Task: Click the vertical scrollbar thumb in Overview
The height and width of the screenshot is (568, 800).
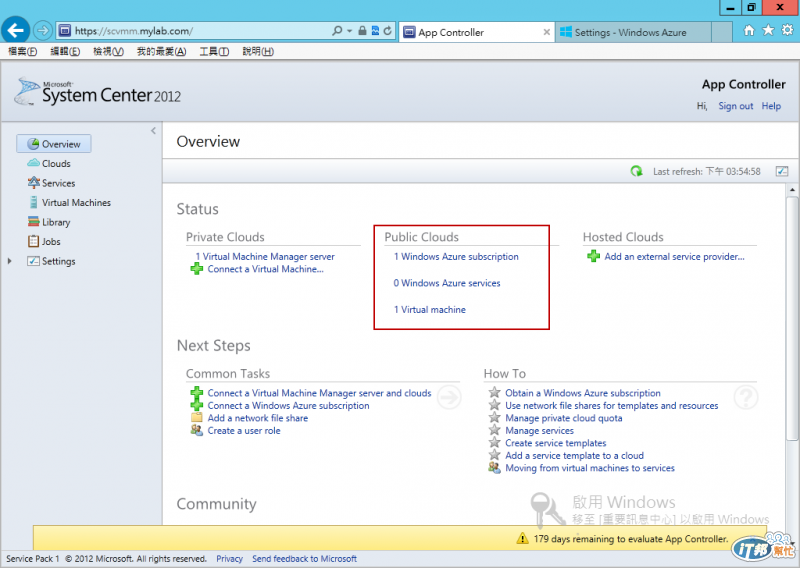Action: click(792, 319)
